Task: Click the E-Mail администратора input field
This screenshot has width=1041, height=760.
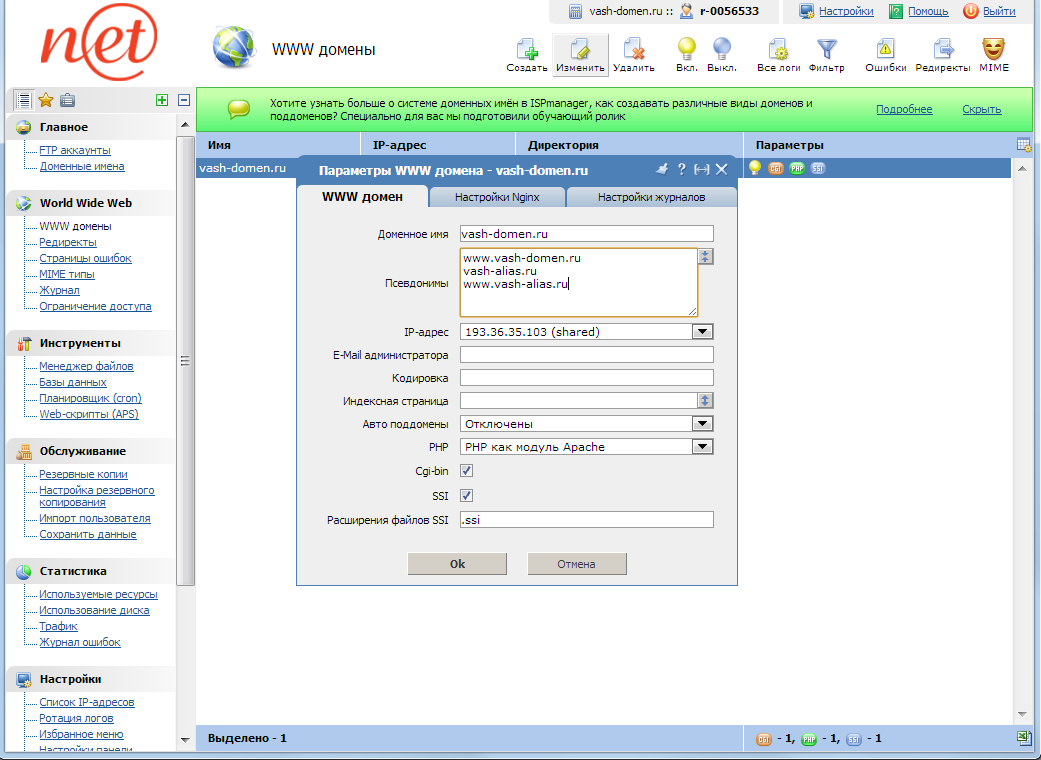Action: 586,355
